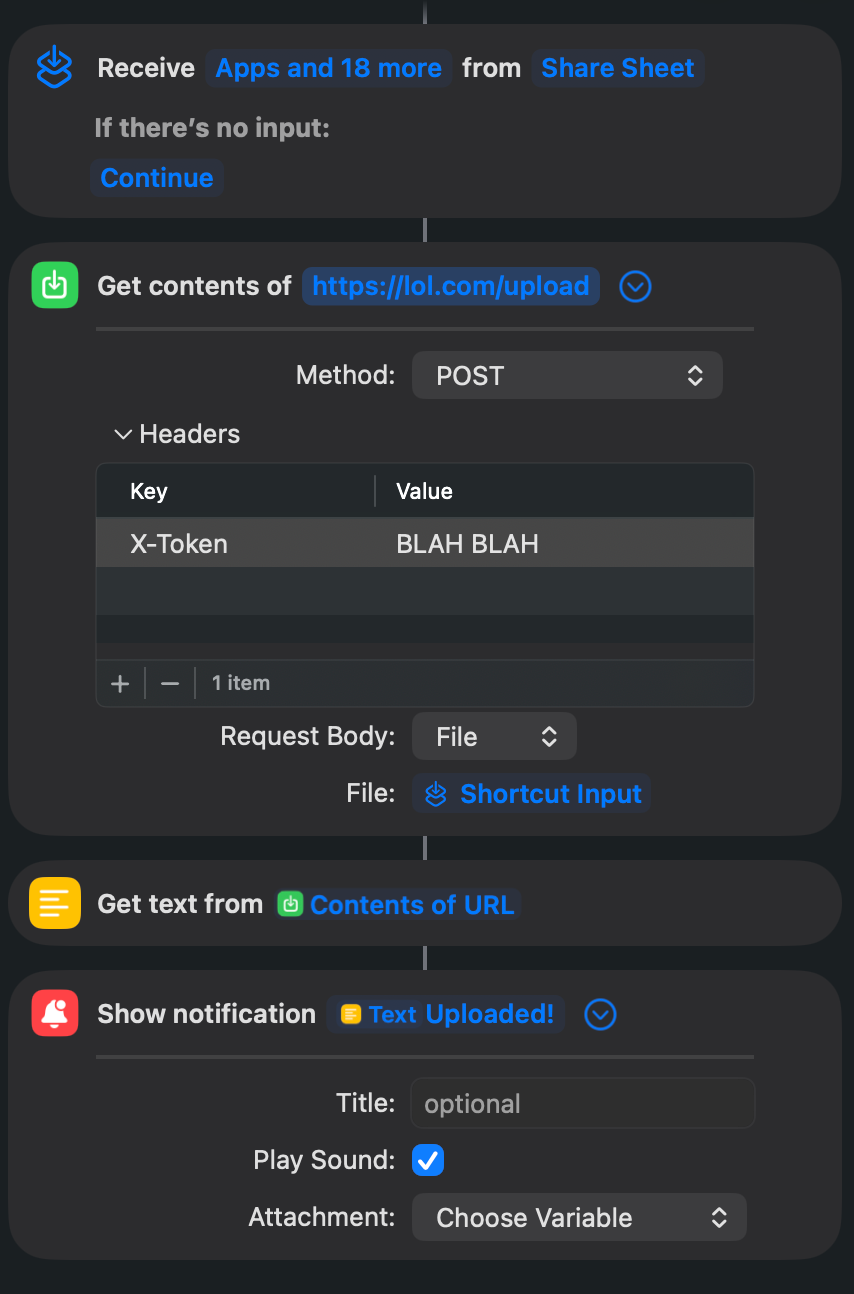
Task: Click the Apps and 18 more input types
Action: (x=329, y=68)
